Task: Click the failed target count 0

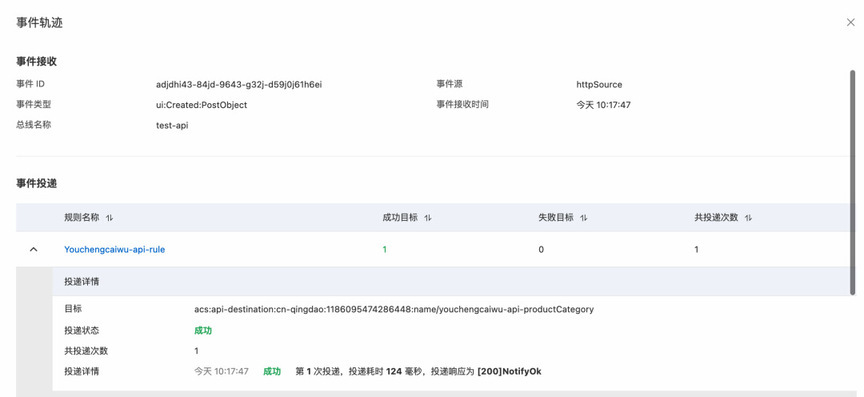Action: [x=541, y=249]
